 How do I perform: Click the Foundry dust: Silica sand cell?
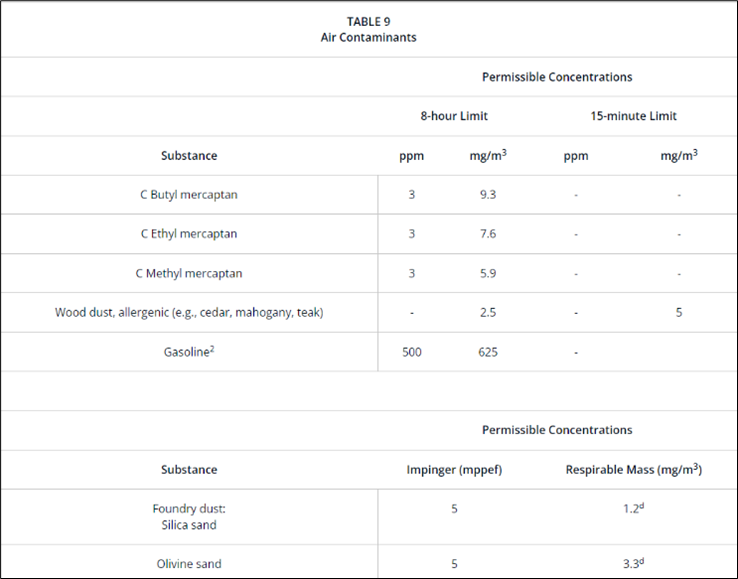tap(189, 517)
